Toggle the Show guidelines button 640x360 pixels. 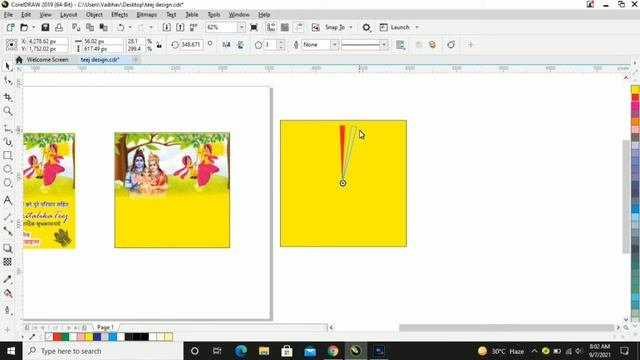[x=299, y=27]
